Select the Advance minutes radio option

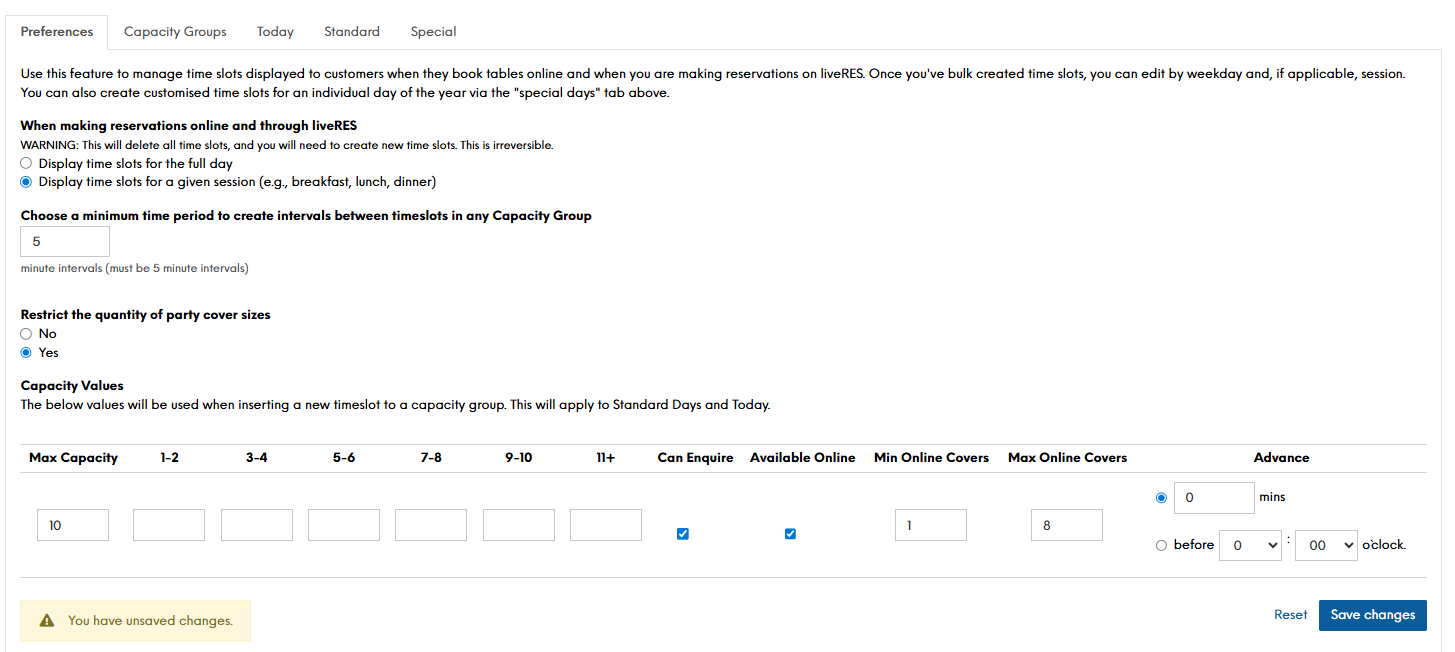tap(1161, 497)
